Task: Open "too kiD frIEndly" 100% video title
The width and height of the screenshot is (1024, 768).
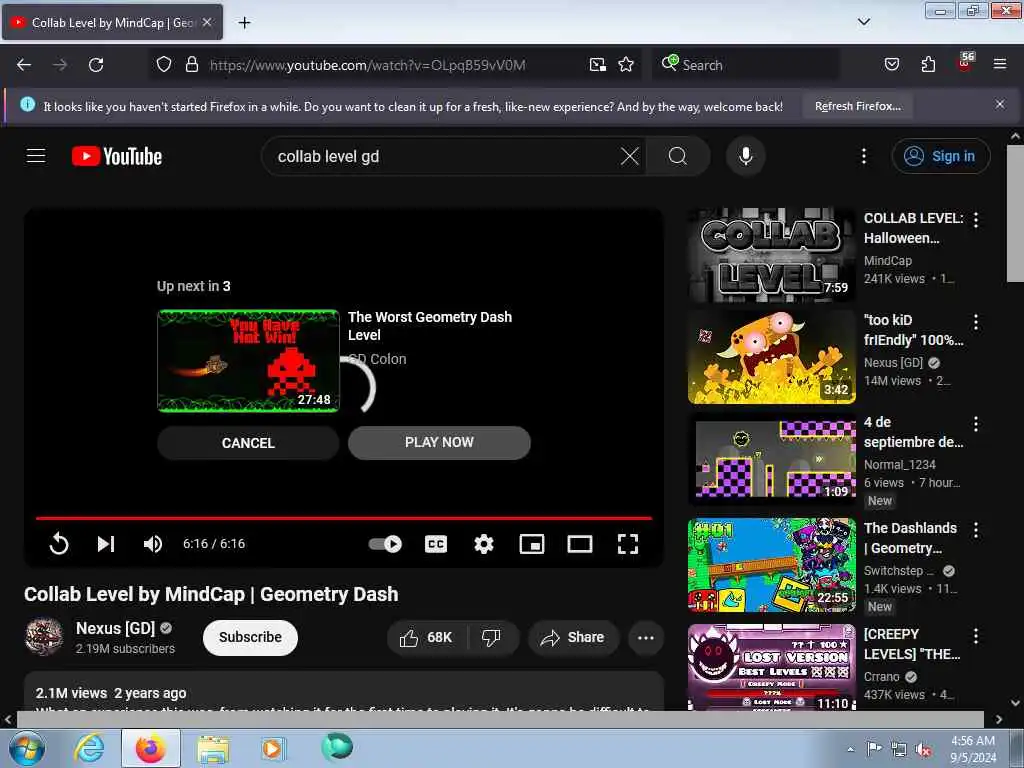Action: 913,330
